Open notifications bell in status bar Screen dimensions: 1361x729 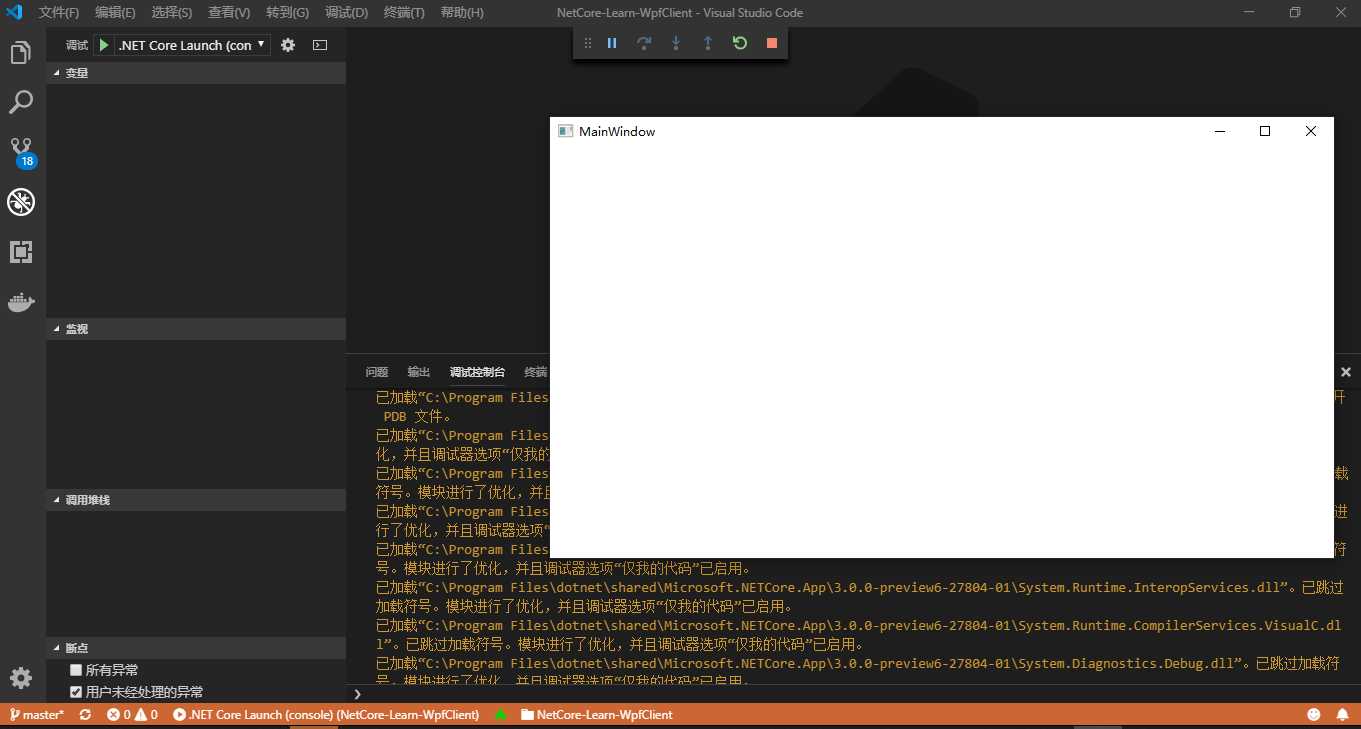[1342, 715]
